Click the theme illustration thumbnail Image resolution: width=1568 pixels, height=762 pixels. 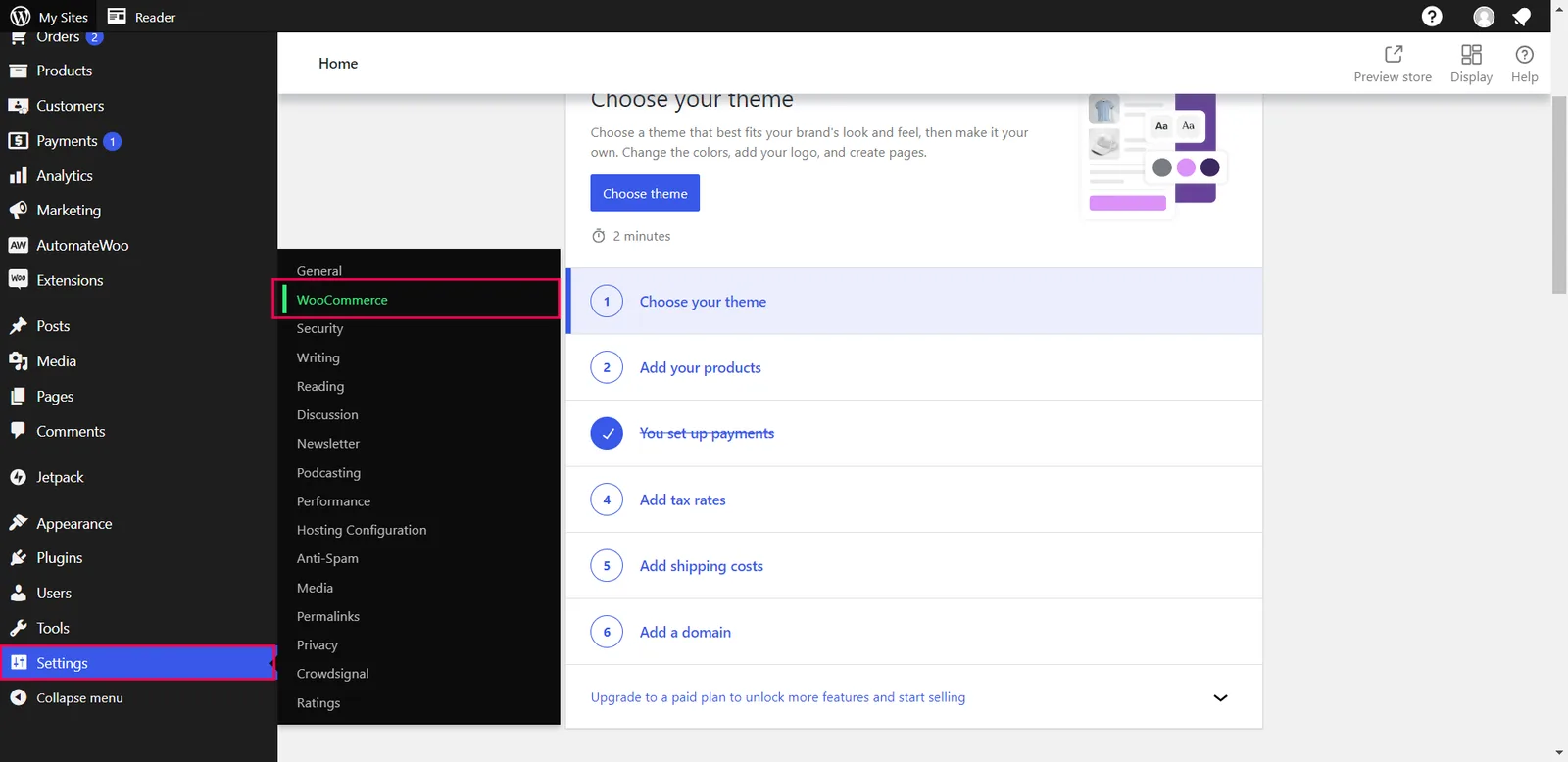1153,155
